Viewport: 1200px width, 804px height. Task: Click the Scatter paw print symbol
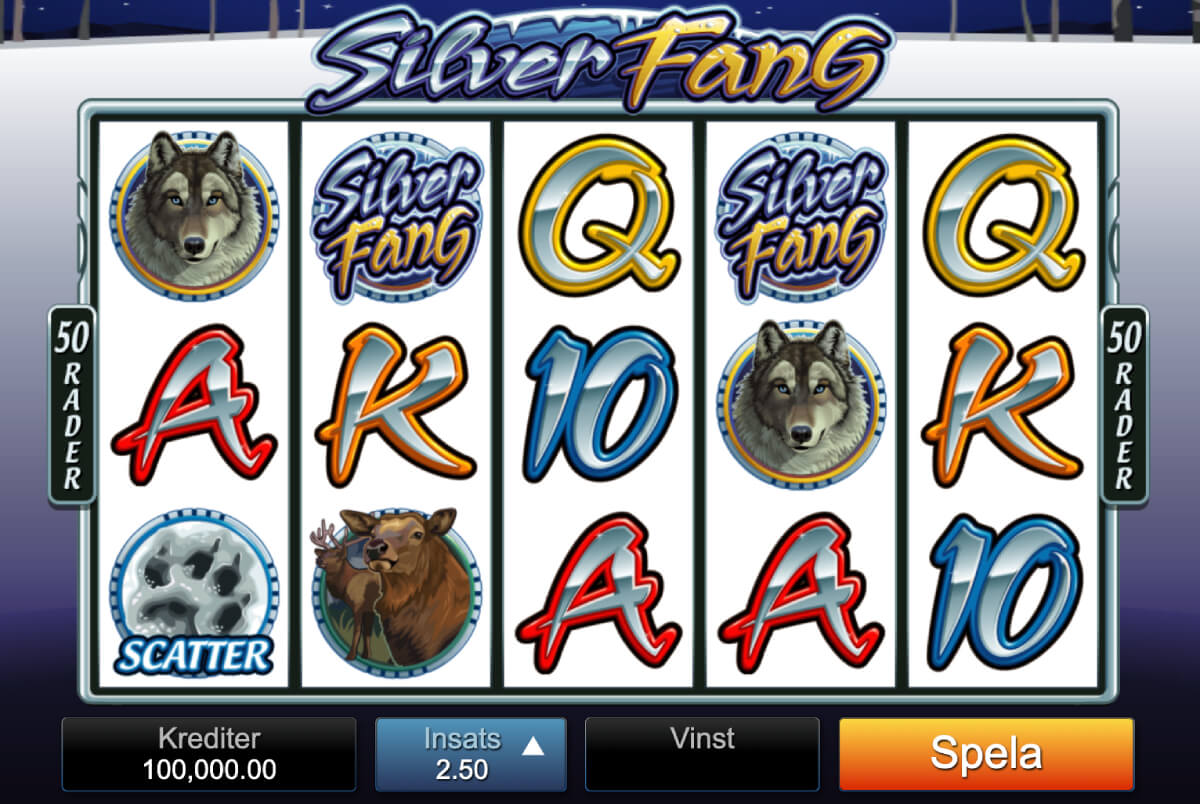tap(194, 594)
